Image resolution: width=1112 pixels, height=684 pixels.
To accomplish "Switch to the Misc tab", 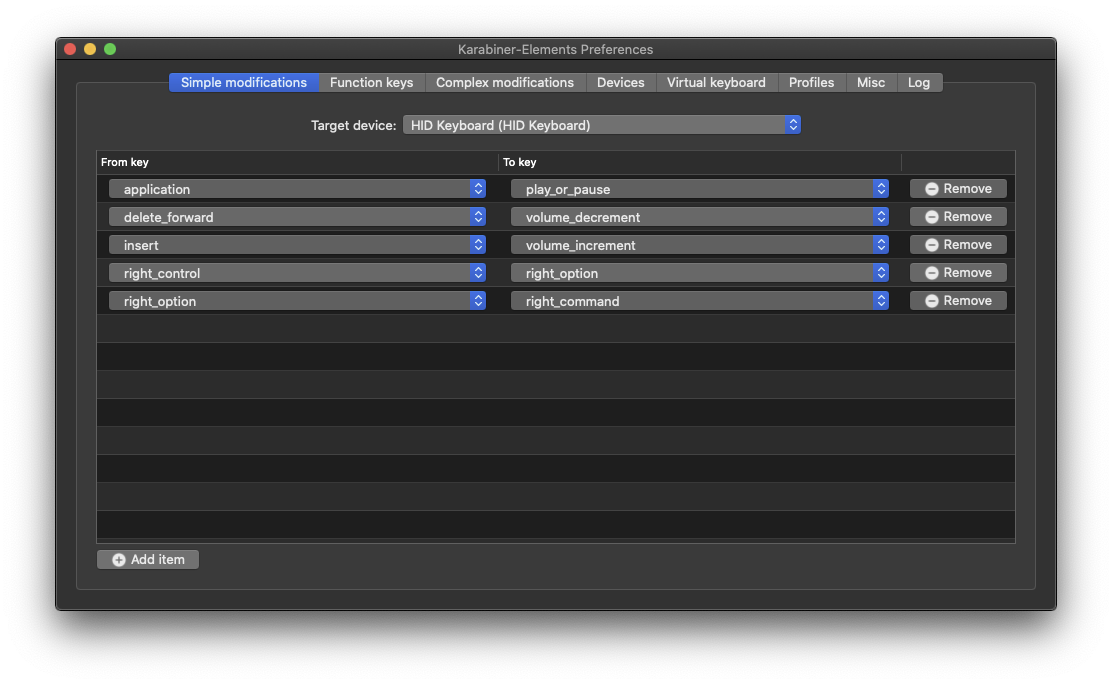I will pyautogui.click(x=871, y=82).
